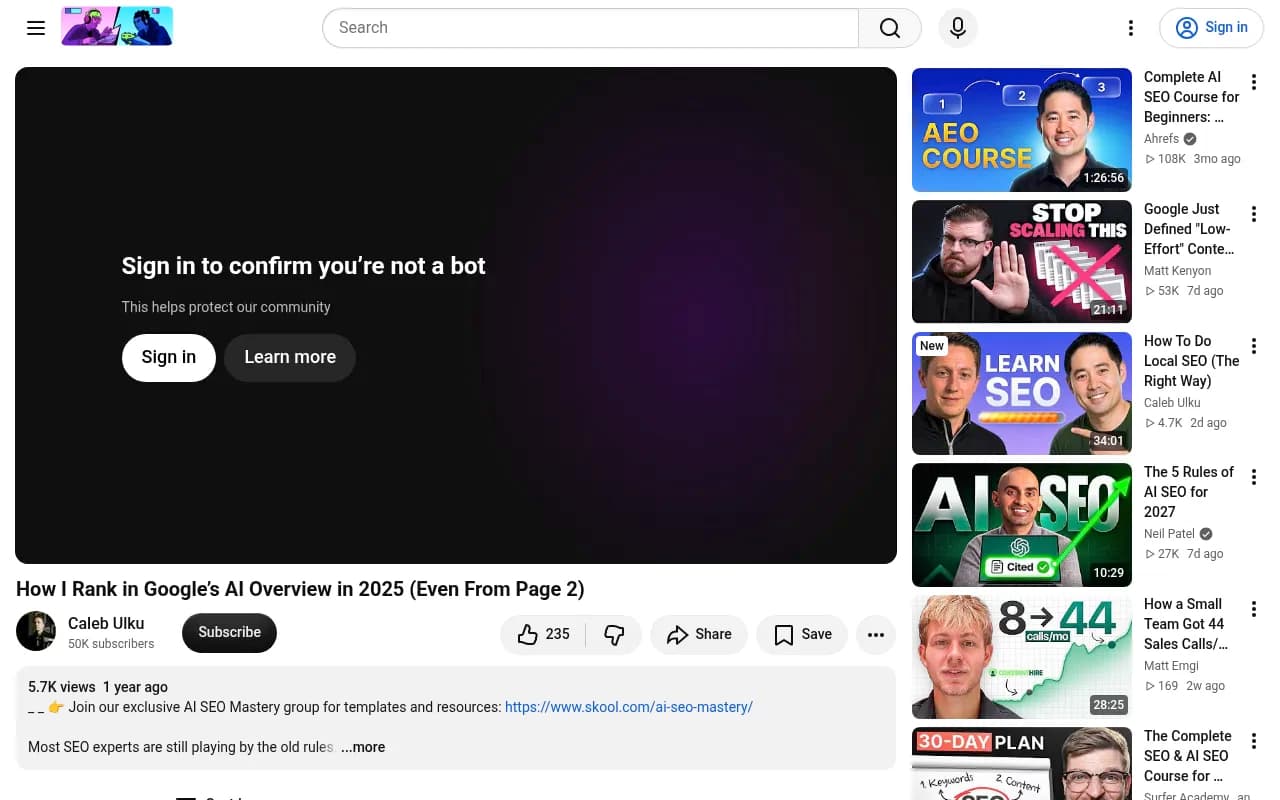This screenshot has width=1280, height=800.
Task: Click 27K 7d ago view count
Action: coord(1184,554)
